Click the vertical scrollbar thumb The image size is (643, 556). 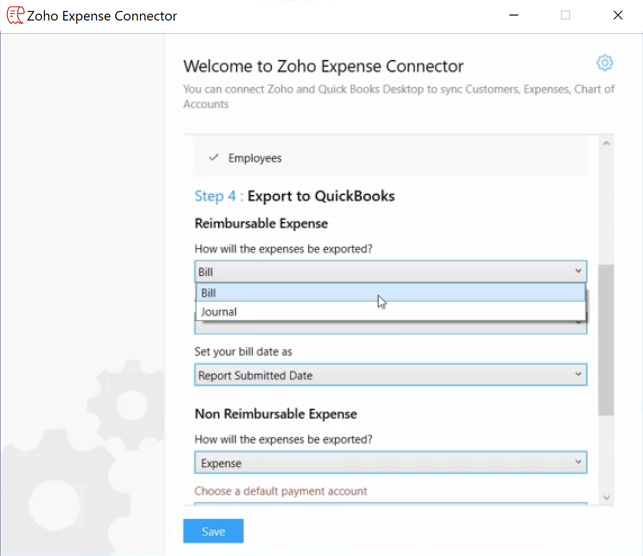tap(605, 330)
